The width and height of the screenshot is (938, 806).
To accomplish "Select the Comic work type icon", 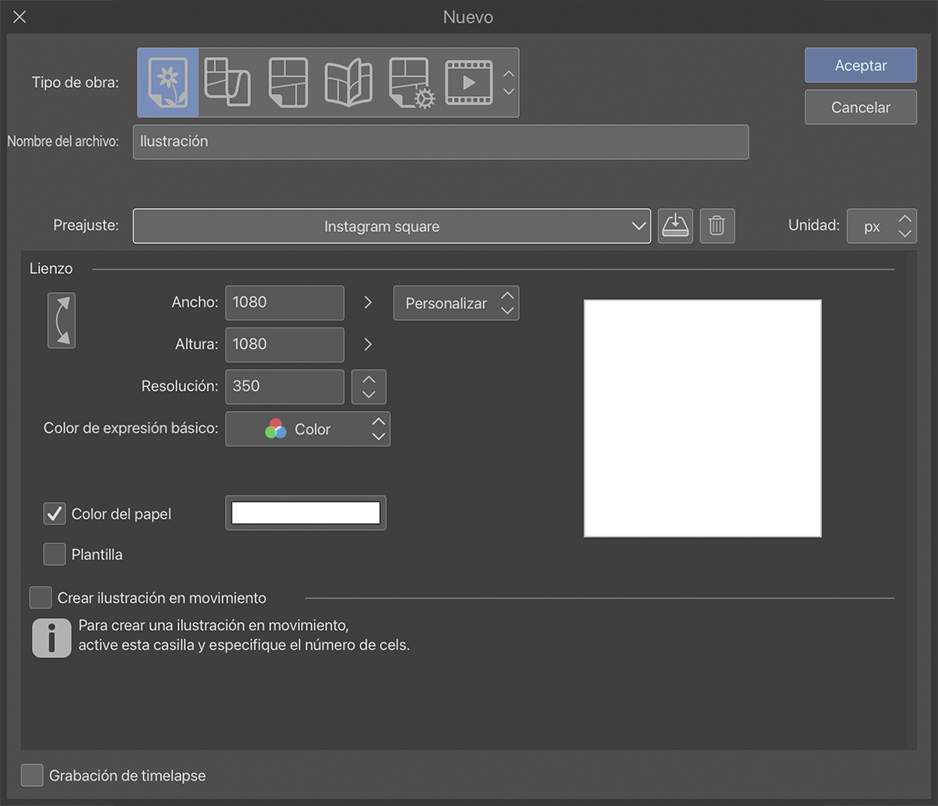I will click(288, 82).
